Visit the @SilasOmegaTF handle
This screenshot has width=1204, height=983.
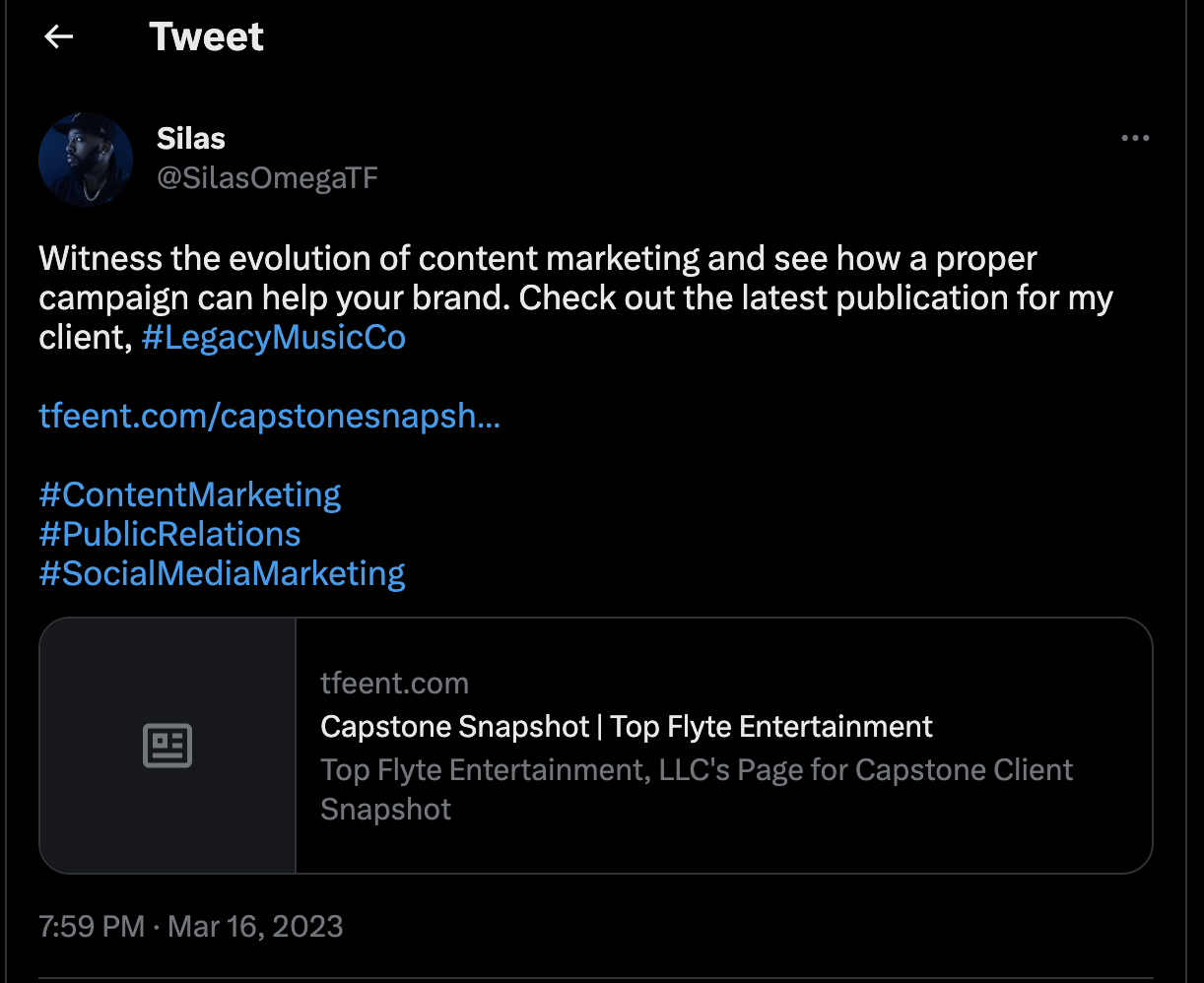click(267, 178)
